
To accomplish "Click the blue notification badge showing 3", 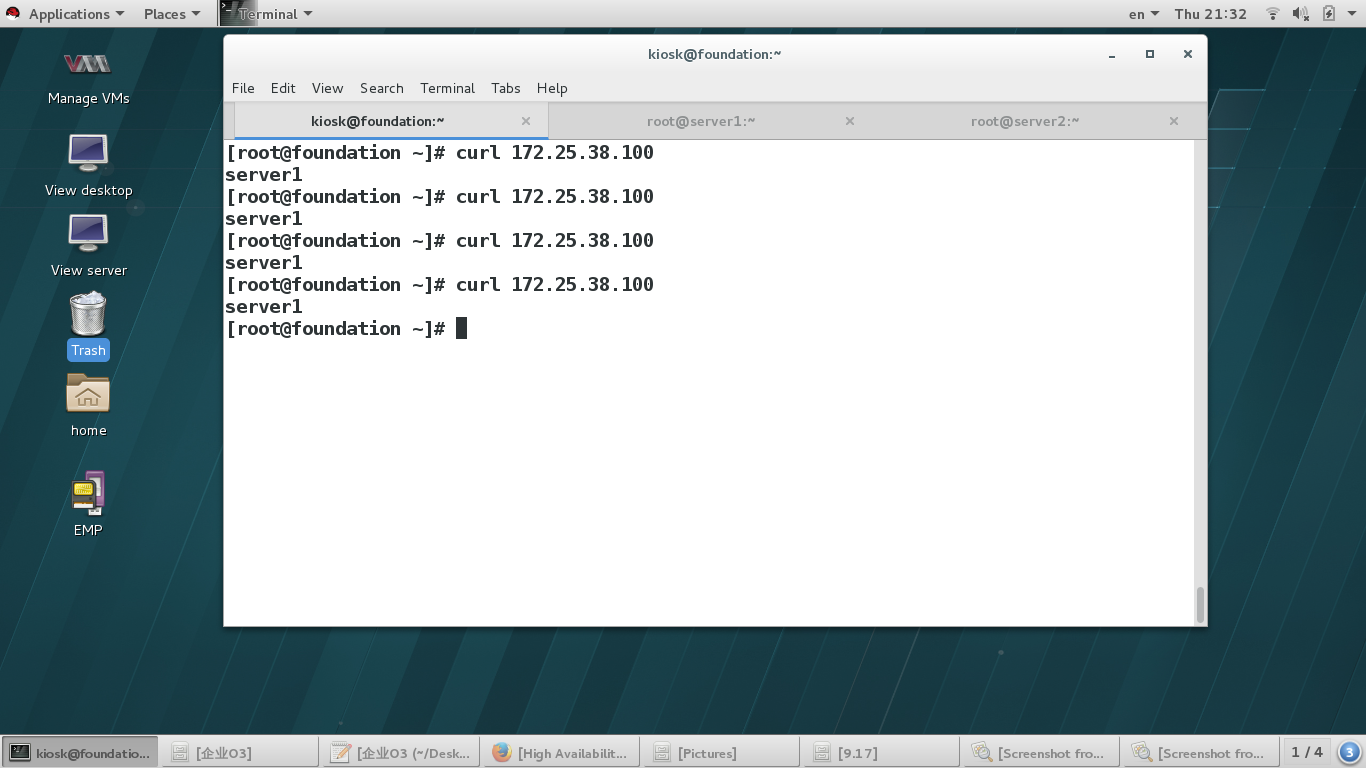I will 1348,752.
